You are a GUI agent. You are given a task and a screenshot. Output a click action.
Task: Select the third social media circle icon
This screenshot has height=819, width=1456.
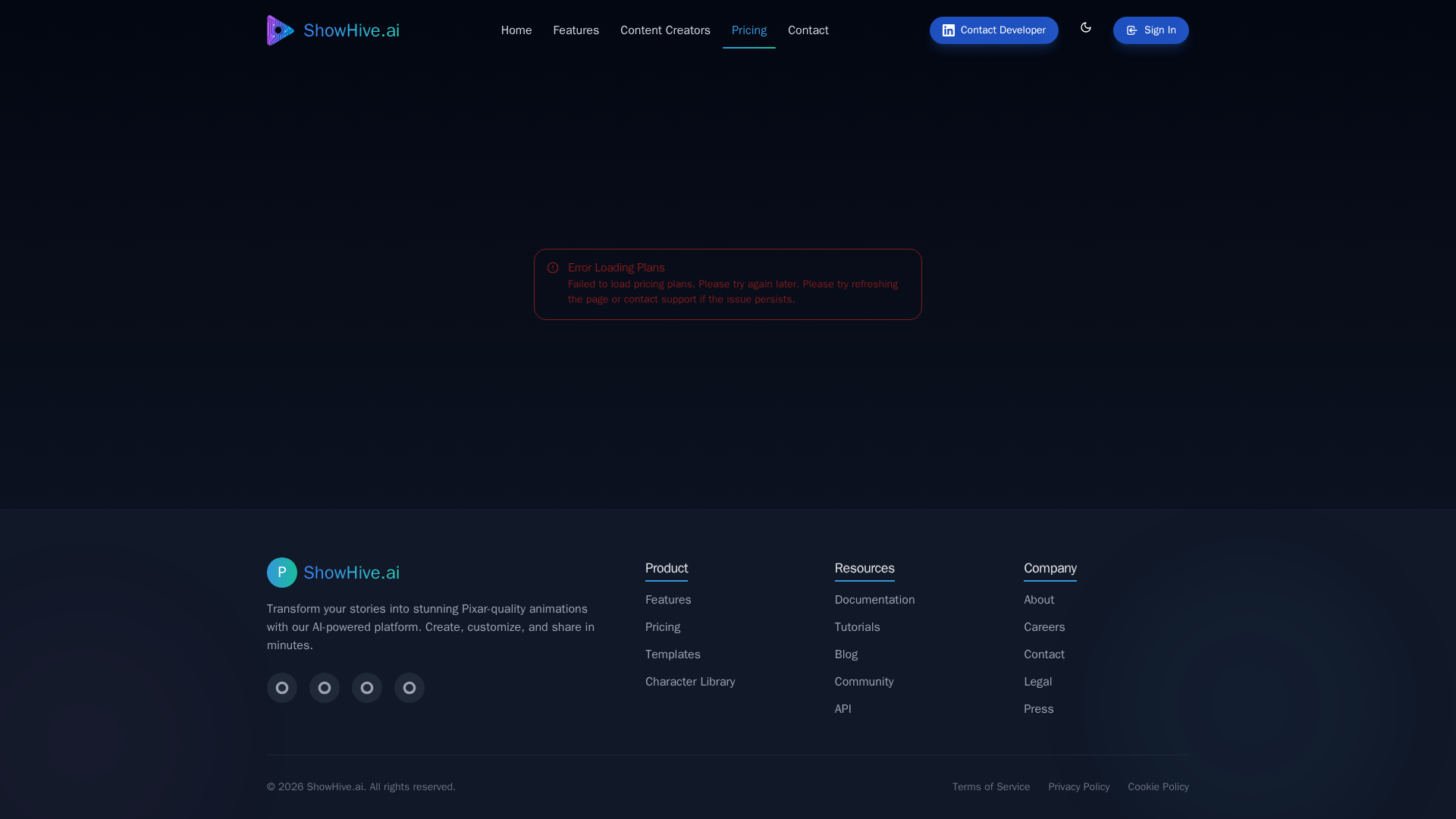tap(366, 688)
